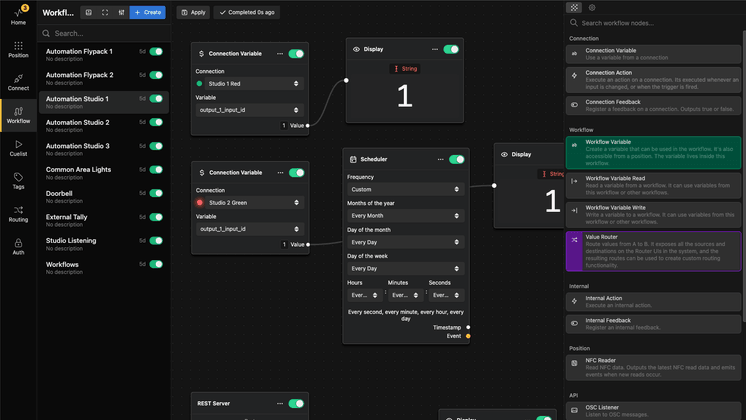Image resolution: width=746 pixels, height=420 pixels.
Task: Open the Scheduler Hours dropdown
Action: pos(364,295)
